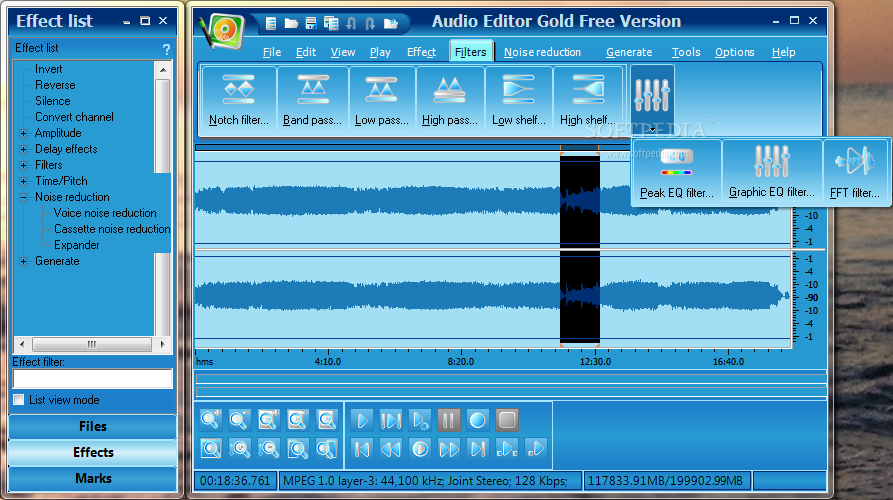Select Voice noise reduction effect
Screen dimensions: 893x500
[x=105, y=213]
